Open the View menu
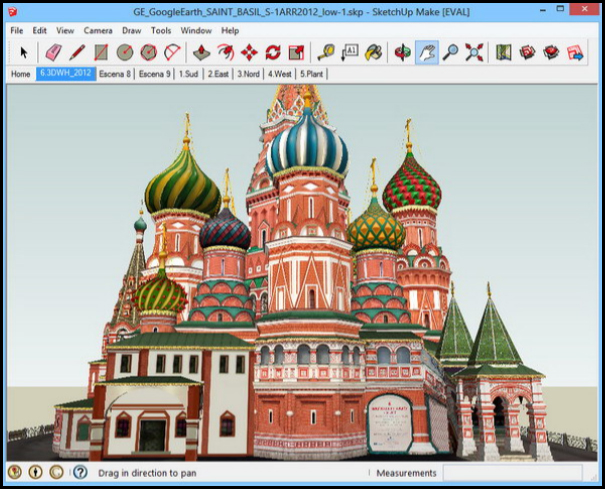Image resolution: width=605 pixels, height=489 pixels. click(x=65, y=30)
